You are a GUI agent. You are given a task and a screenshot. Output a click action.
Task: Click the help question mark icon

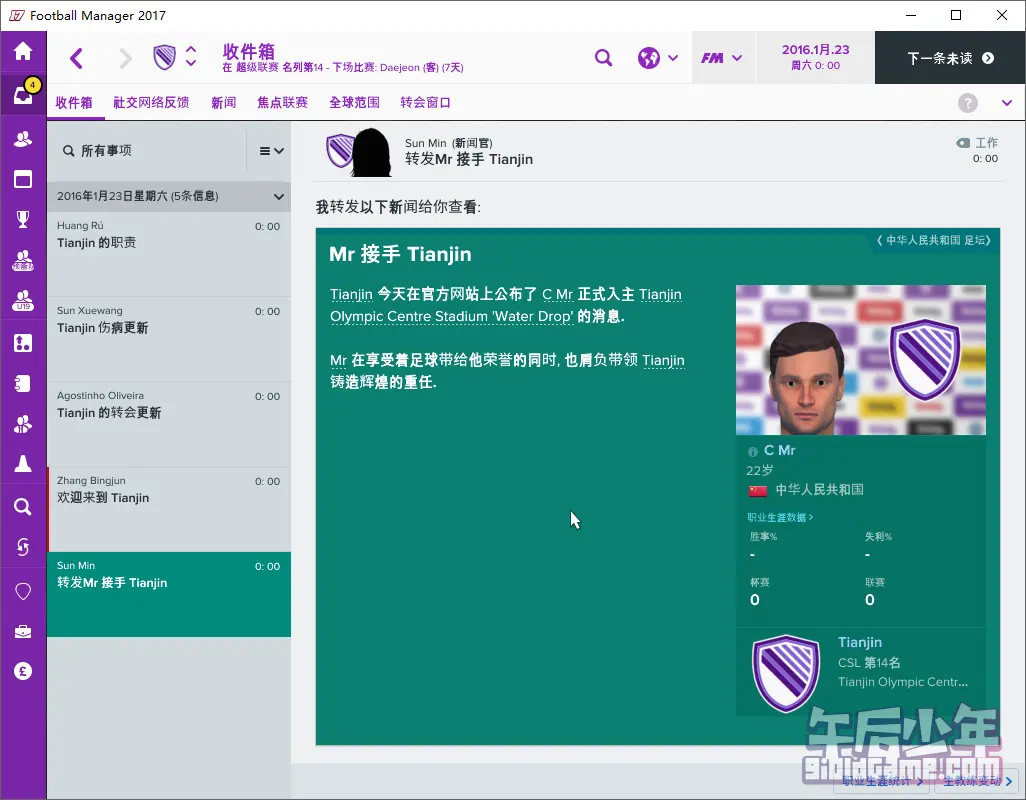click(967, 103)
